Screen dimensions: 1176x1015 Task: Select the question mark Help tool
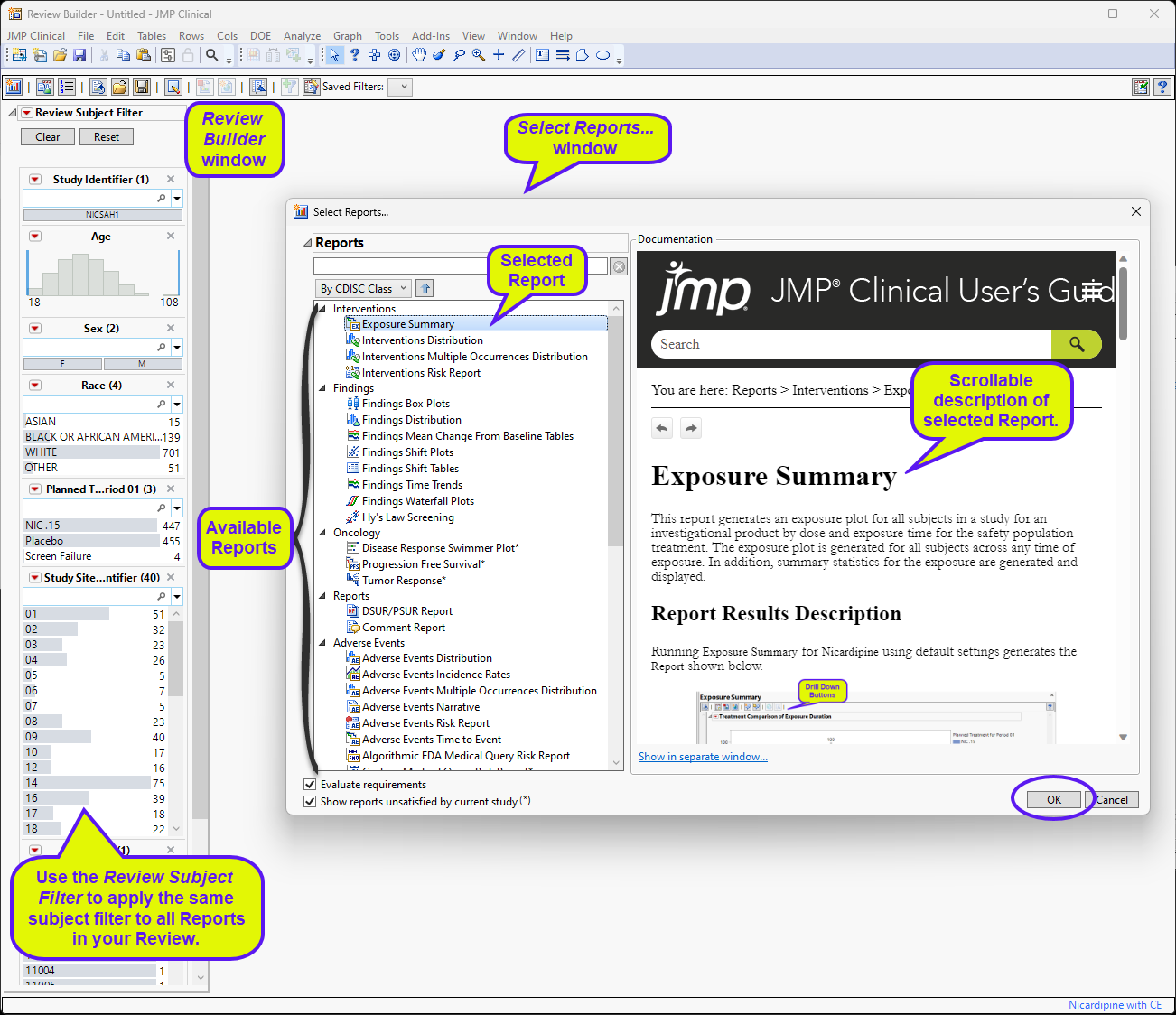[355, 55]
